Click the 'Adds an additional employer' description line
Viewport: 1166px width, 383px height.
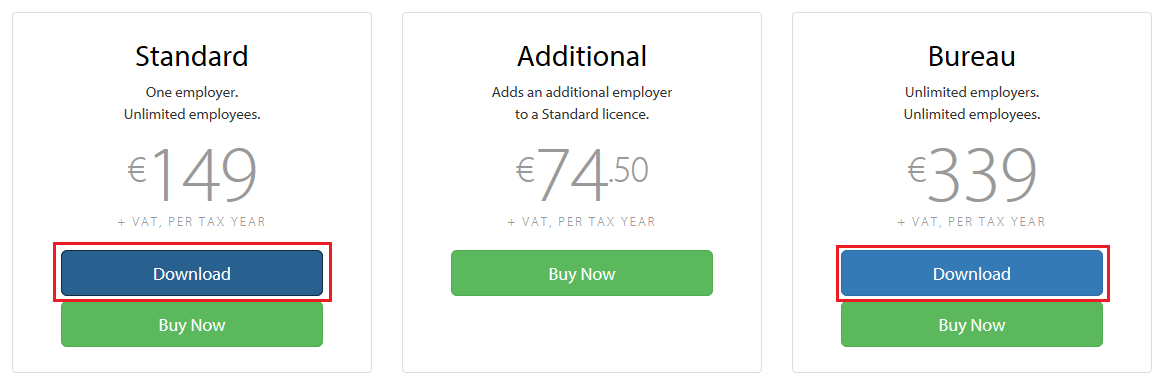pyautogui.click(x=582, y=94)
